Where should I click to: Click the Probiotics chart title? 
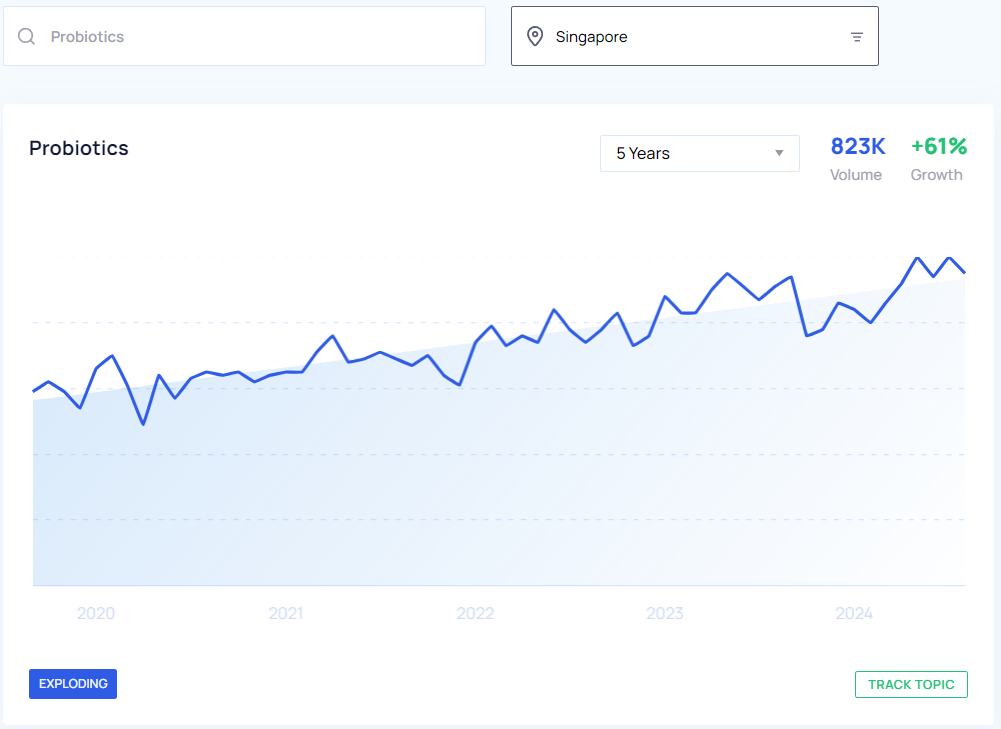click(79, 148)
